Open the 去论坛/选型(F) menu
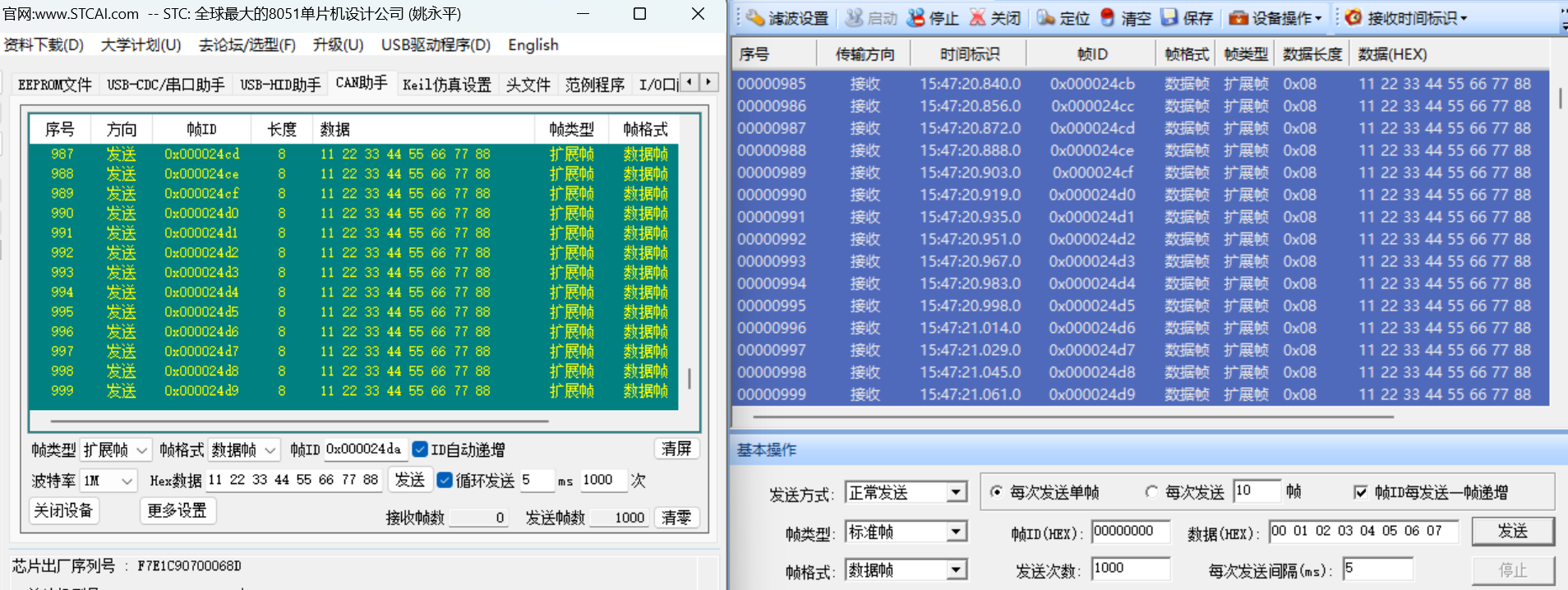Screen dimensions: 1568x590 click(247, 44)
